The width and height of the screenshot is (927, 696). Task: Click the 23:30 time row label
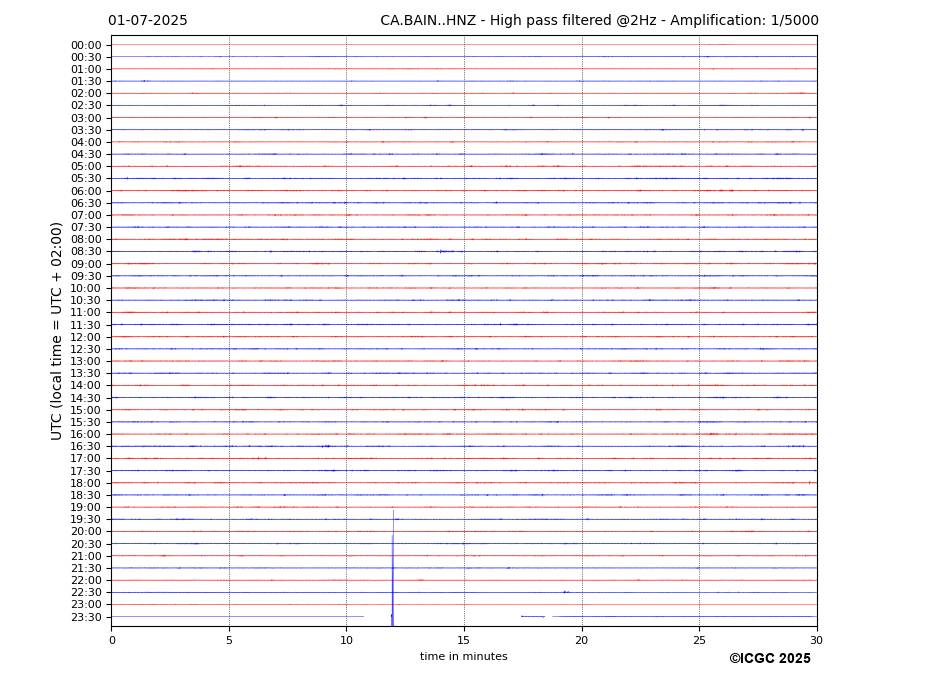(86, 617)
